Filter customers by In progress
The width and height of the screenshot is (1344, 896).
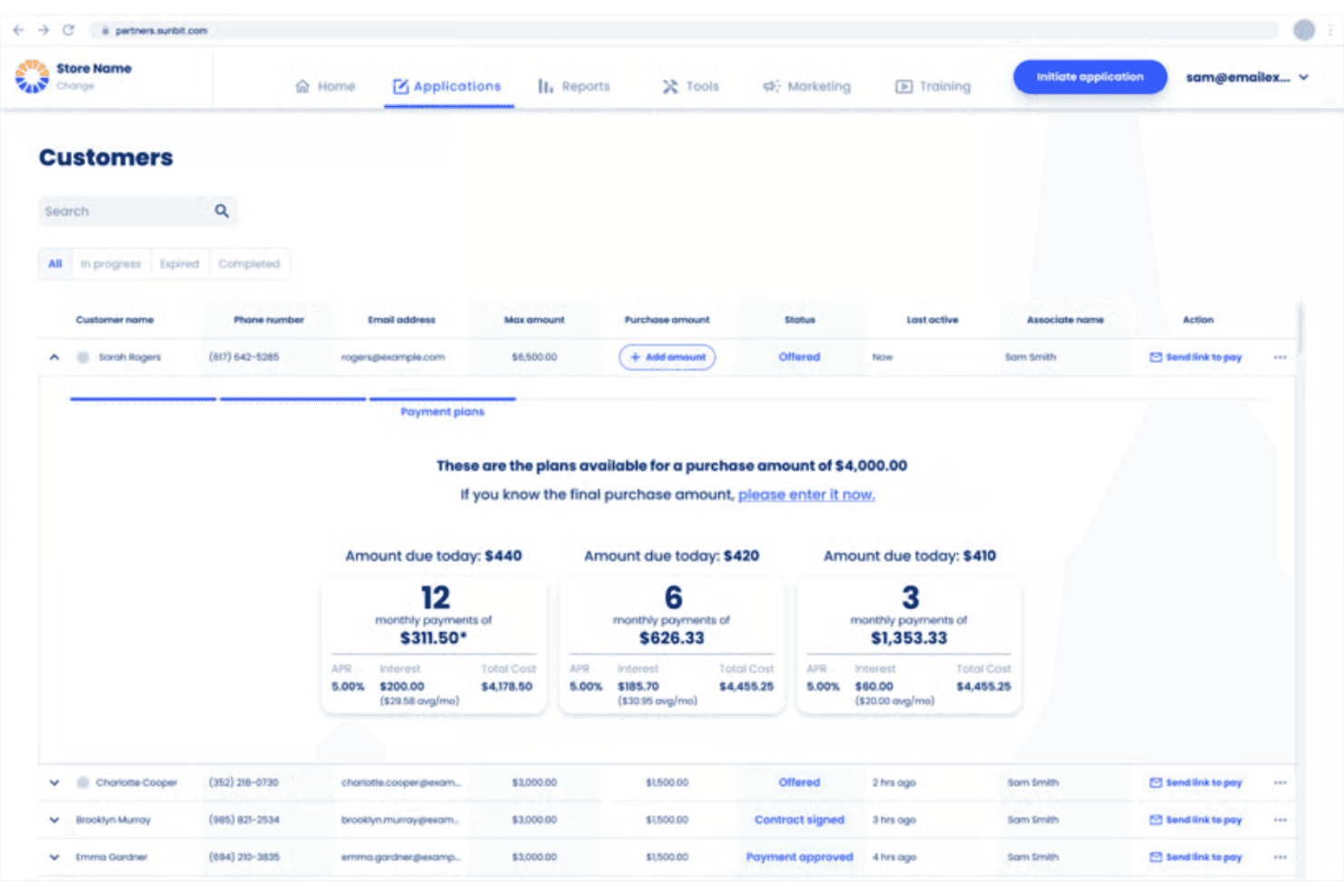pos(111,263)
